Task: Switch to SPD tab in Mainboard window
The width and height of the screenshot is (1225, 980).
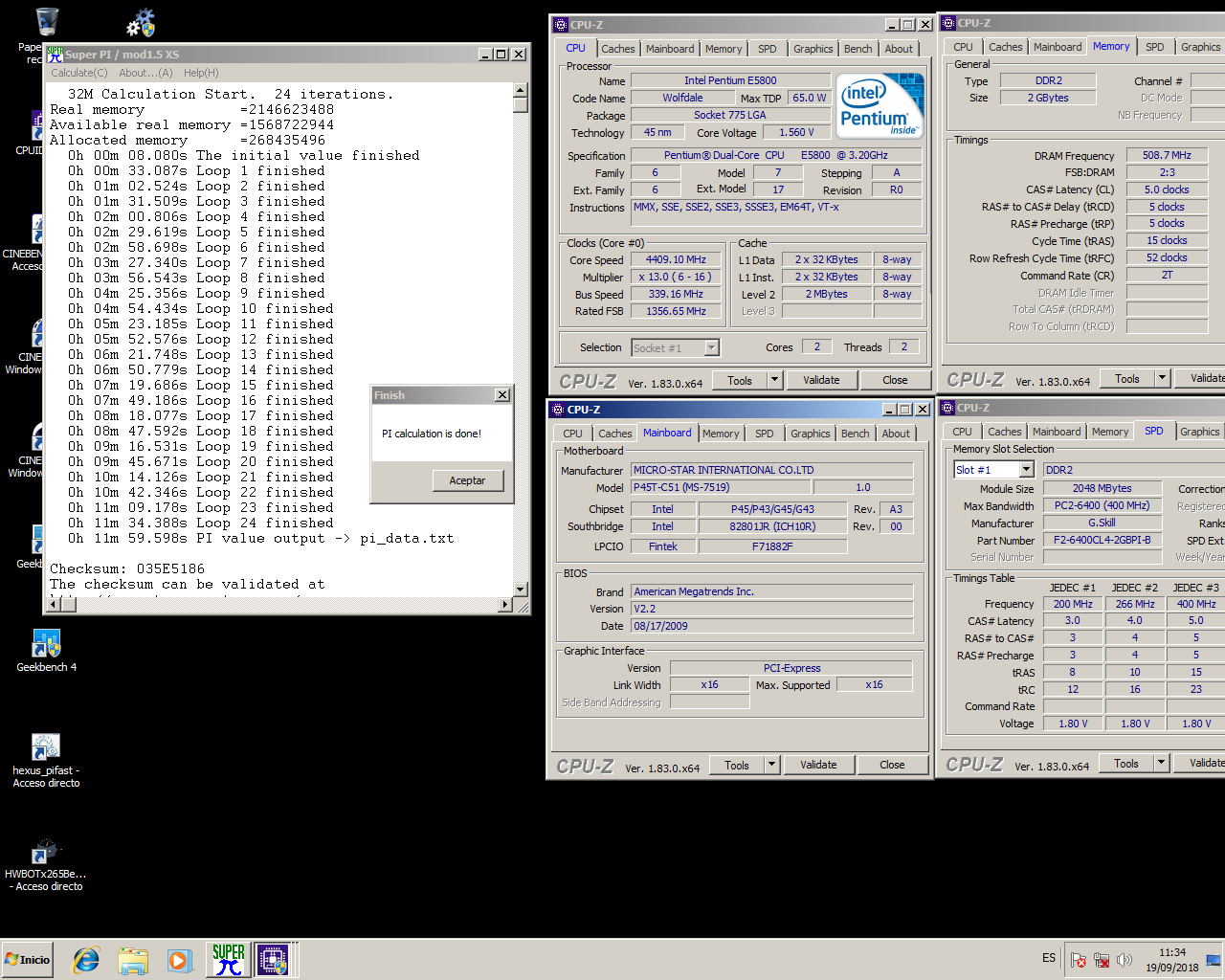Action: tap(765, 434)
